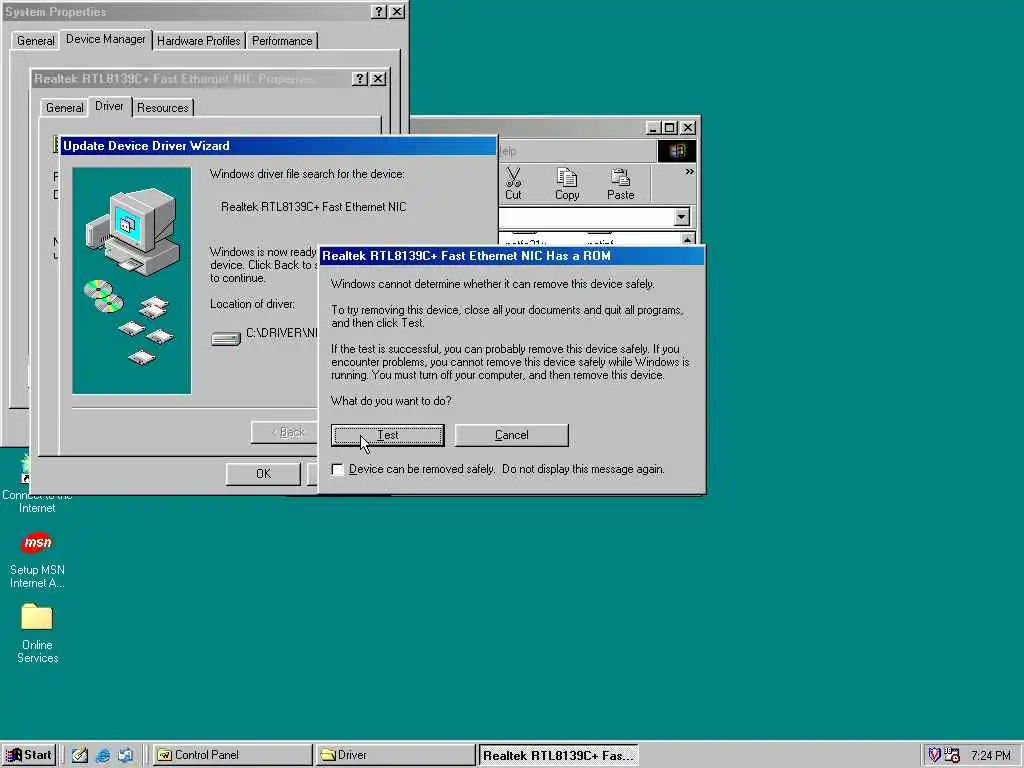Click the Windows logo throbber in Driver window
This screenshot has width=1024, height=768.
676,151
